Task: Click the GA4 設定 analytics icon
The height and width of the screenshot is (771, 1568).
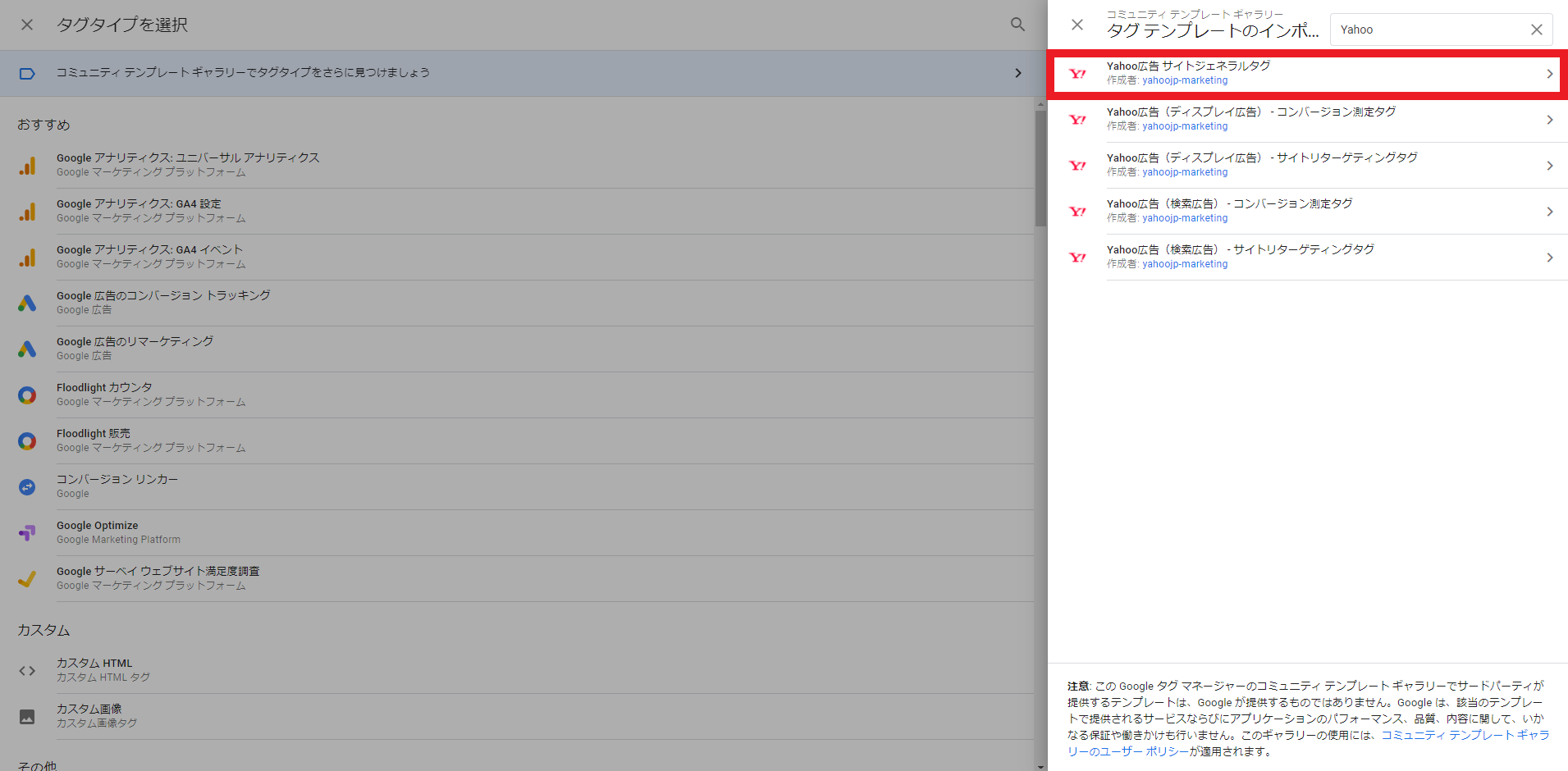Action: 27,212
